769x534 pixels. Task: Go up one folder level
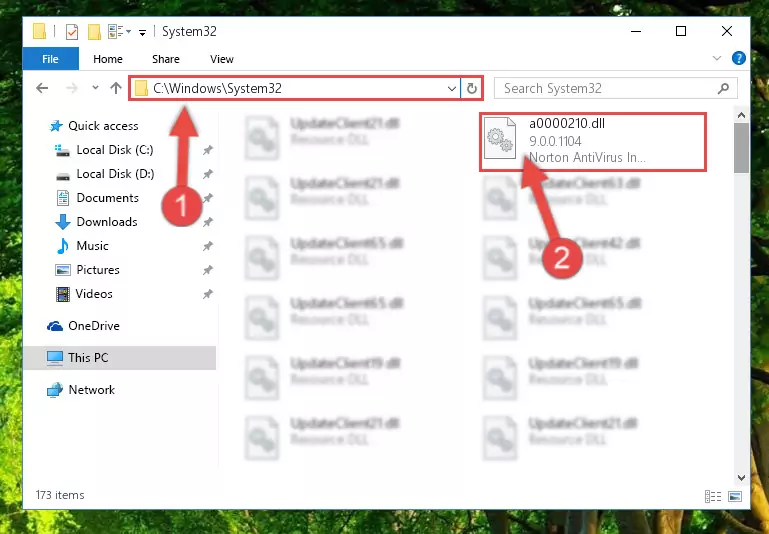pyautogui.click(x=116, y=88)
